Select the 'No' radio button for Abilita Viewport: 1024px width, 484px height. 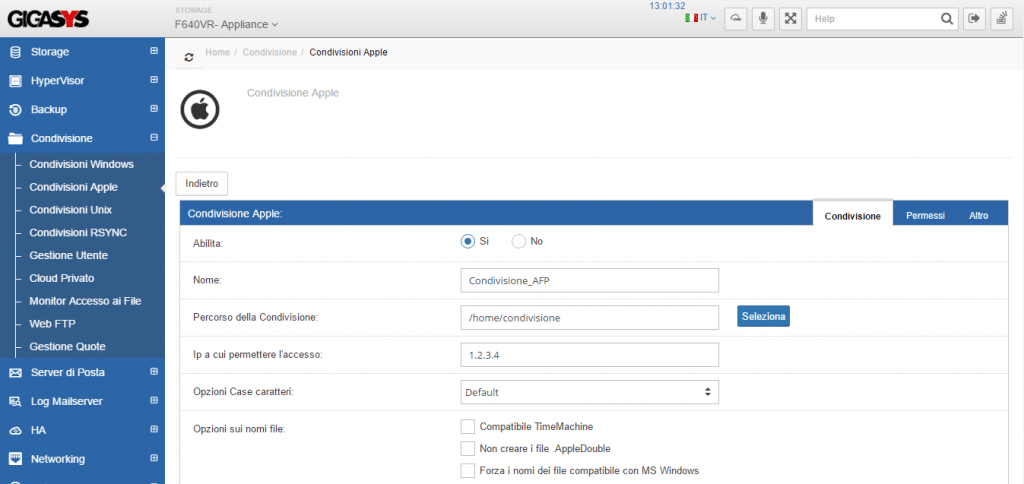click(518, 241)
